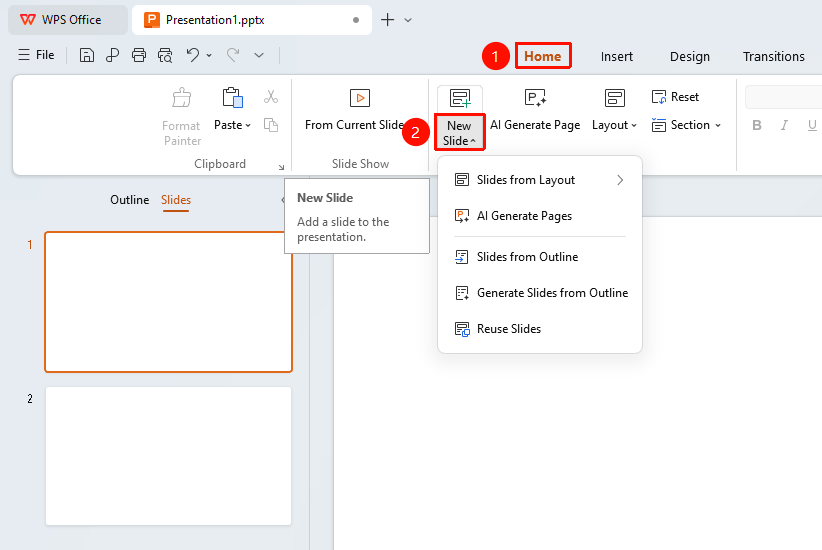Screen dimensions: 822x550
Task: Click the Save icon in quick access toolbar
Action: tap(86, 55)
